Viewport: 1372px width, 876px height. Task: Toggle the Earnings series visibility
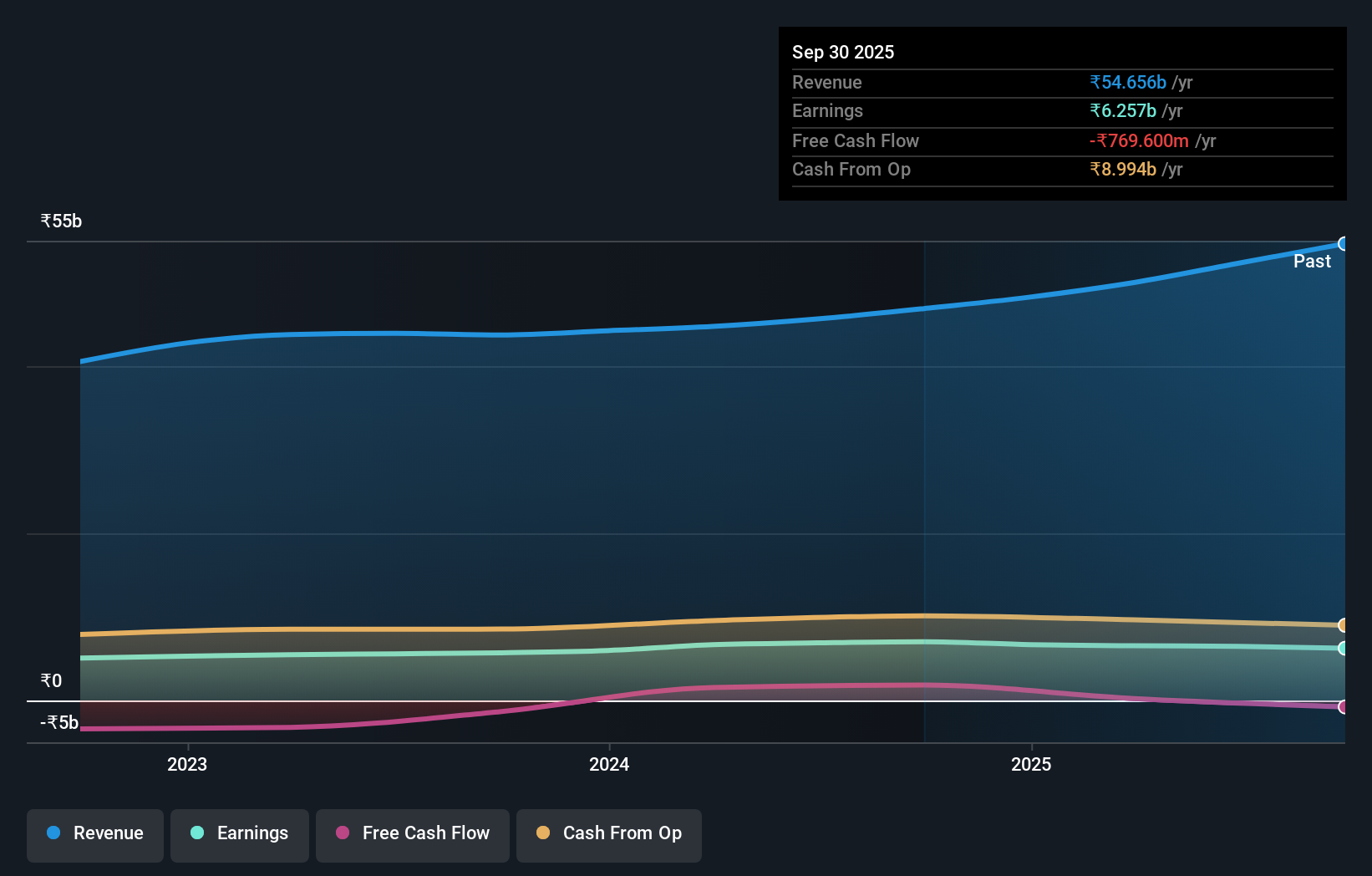click(x=239, y=834)
